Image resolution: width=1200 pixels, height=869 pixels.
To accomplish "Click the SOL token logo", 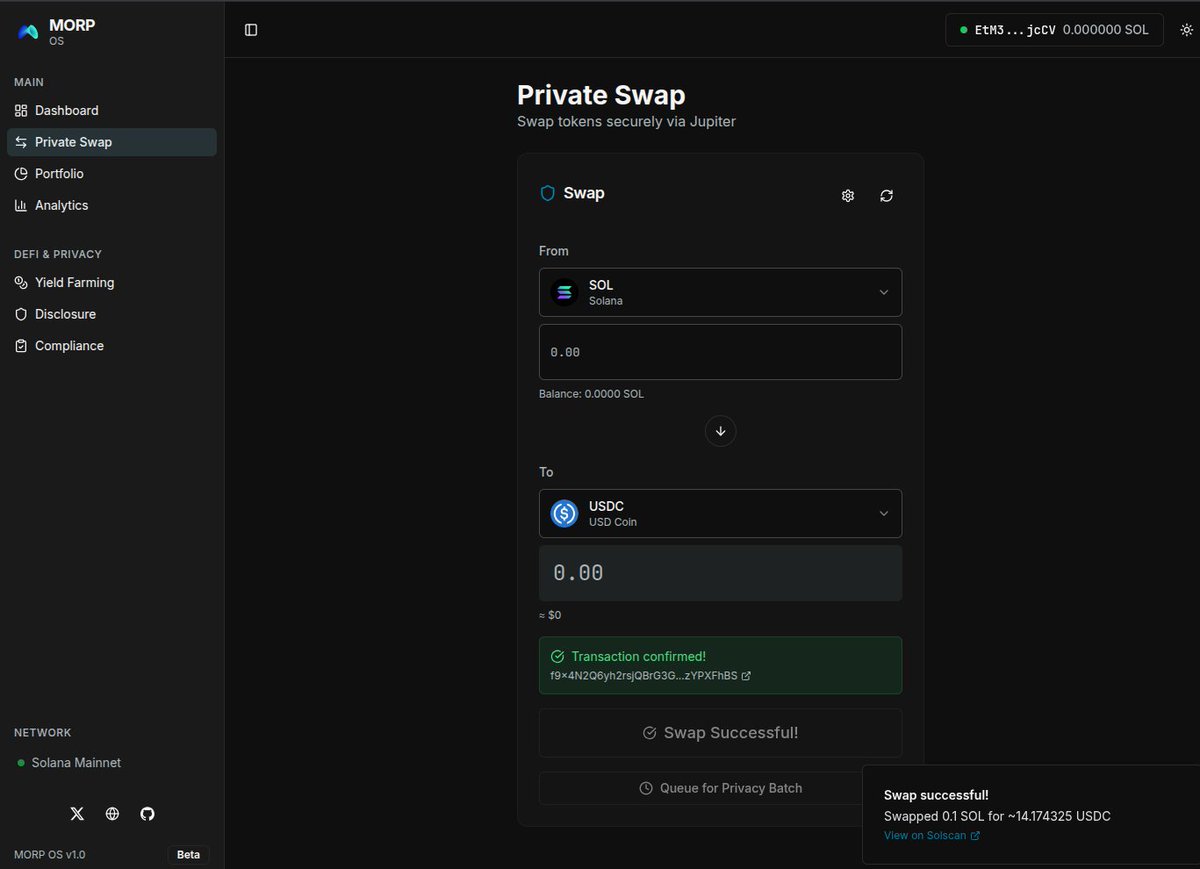I will (564, 292).
